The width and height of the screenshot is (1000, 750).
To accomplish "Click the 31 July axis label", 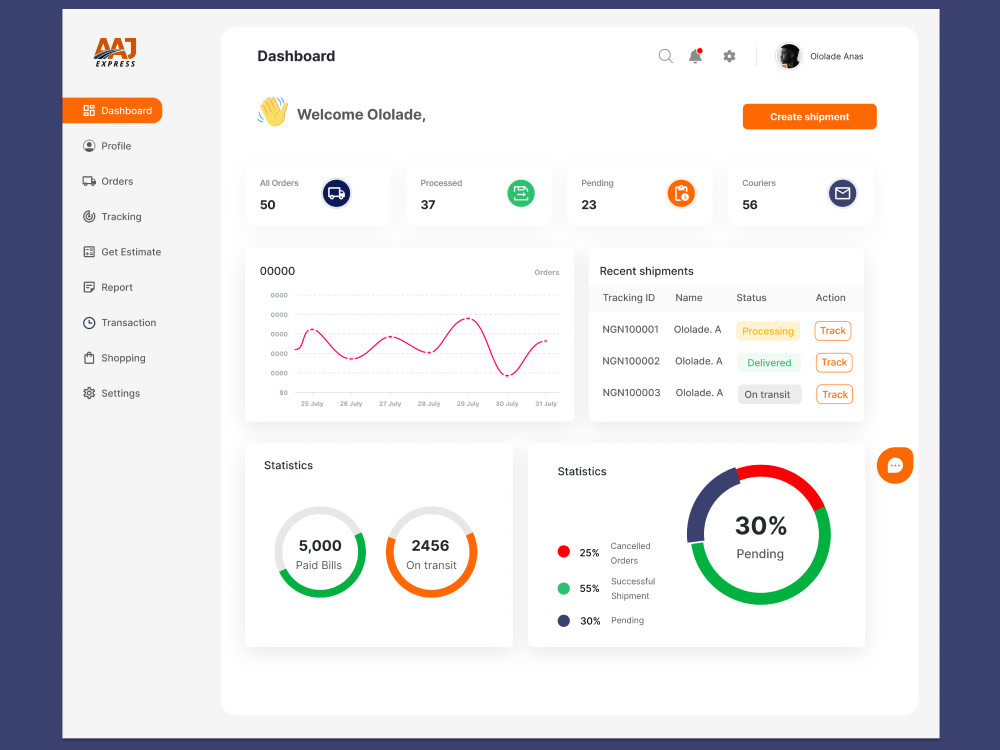I will (546, 404).
